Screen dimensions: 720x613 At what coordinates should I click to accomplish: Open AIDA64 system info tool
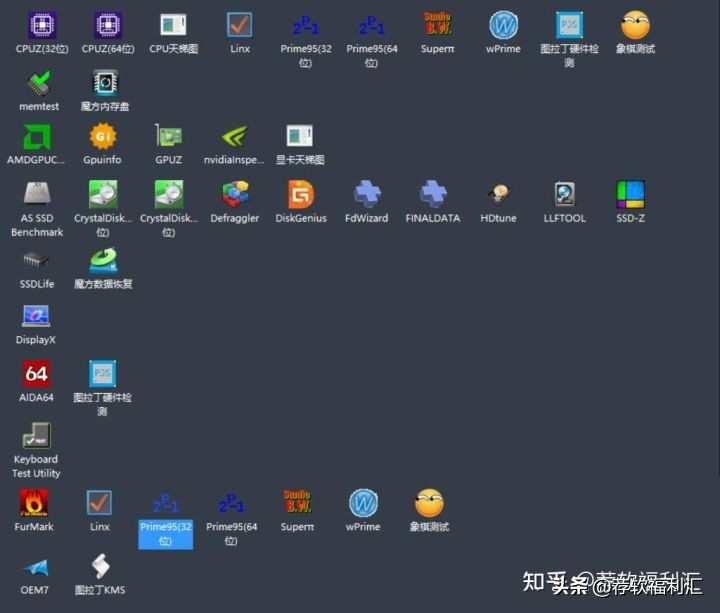36,375
